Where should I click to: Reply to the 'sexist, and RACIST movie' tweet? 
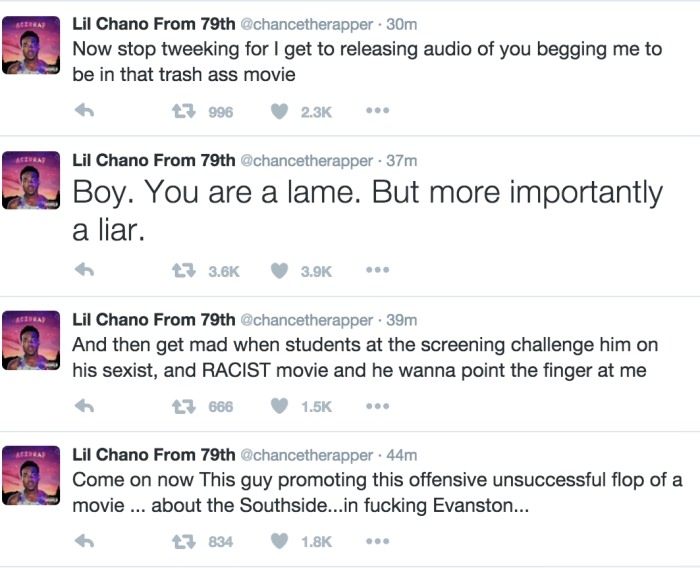pos(85,406)
